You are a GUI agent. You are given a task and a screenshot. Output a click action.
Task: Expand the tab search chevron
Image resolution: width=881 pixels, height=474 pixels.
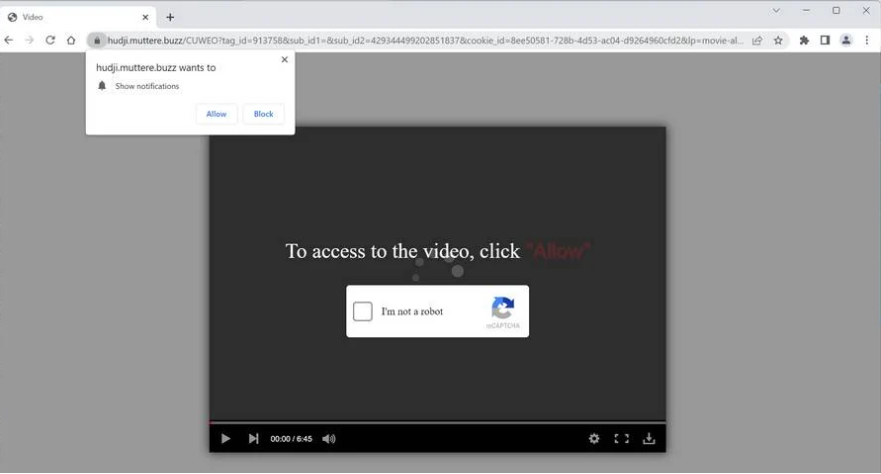click(x=776, y=11)
